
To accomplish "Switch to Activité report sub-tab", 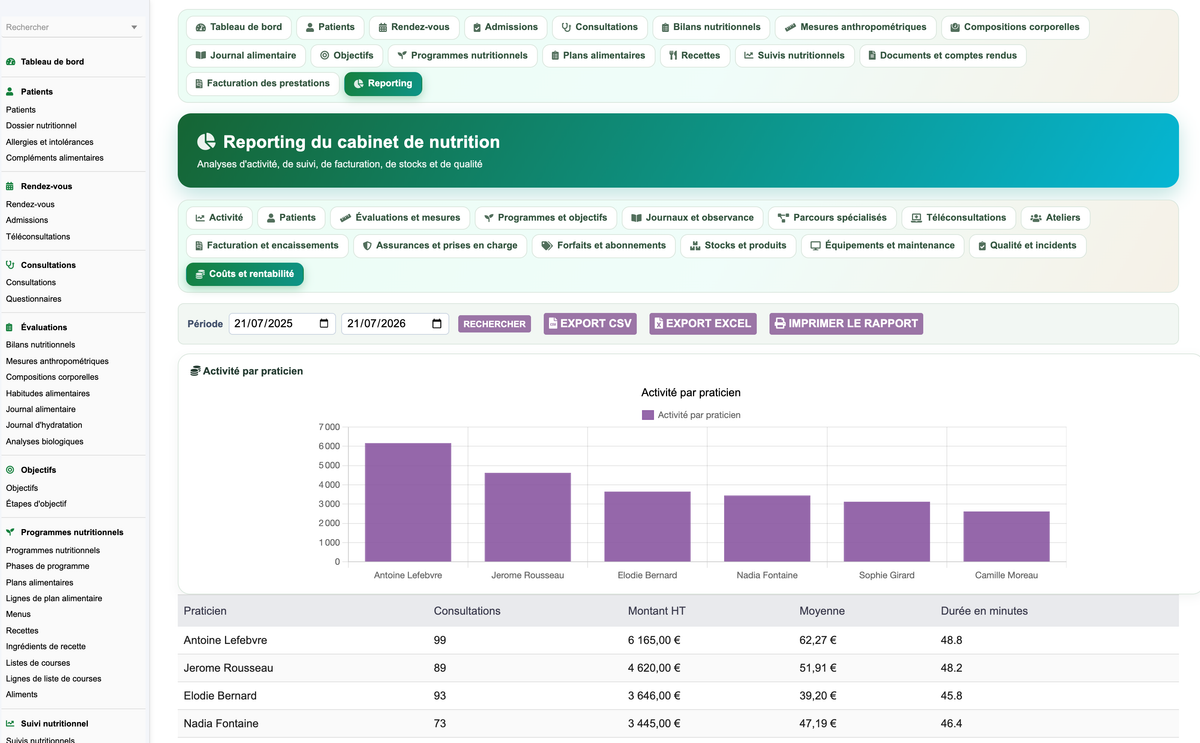I will point(219,217).
